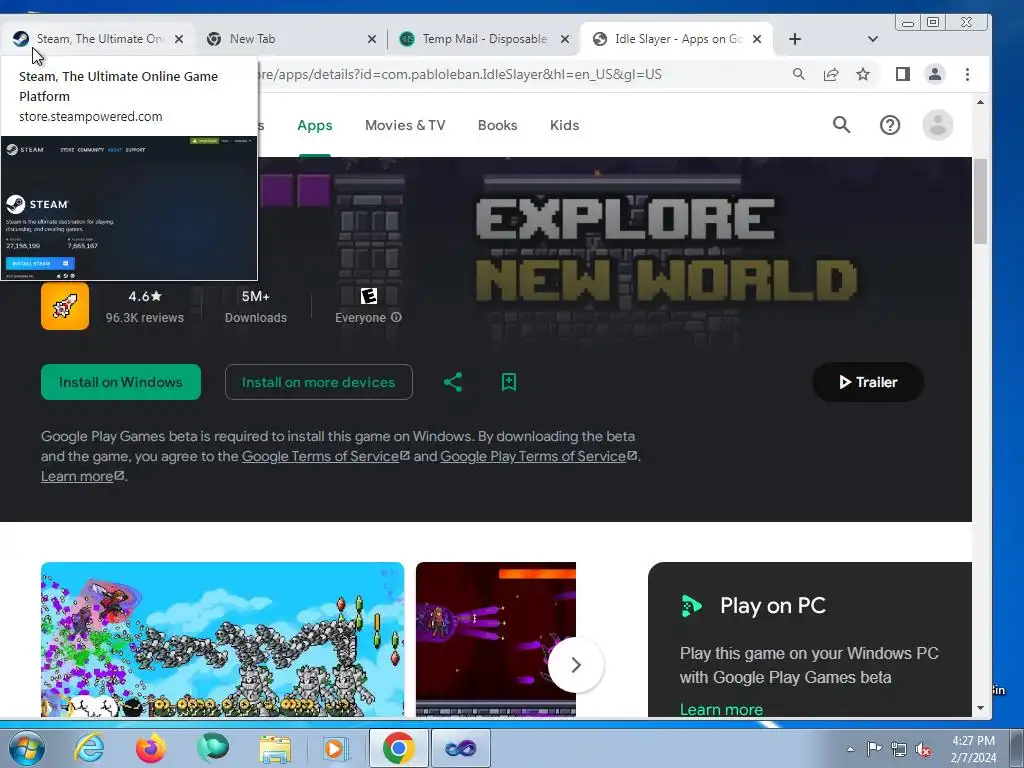Open Learn more link under install note
The image size is (1024, 768).
(82, 477)
